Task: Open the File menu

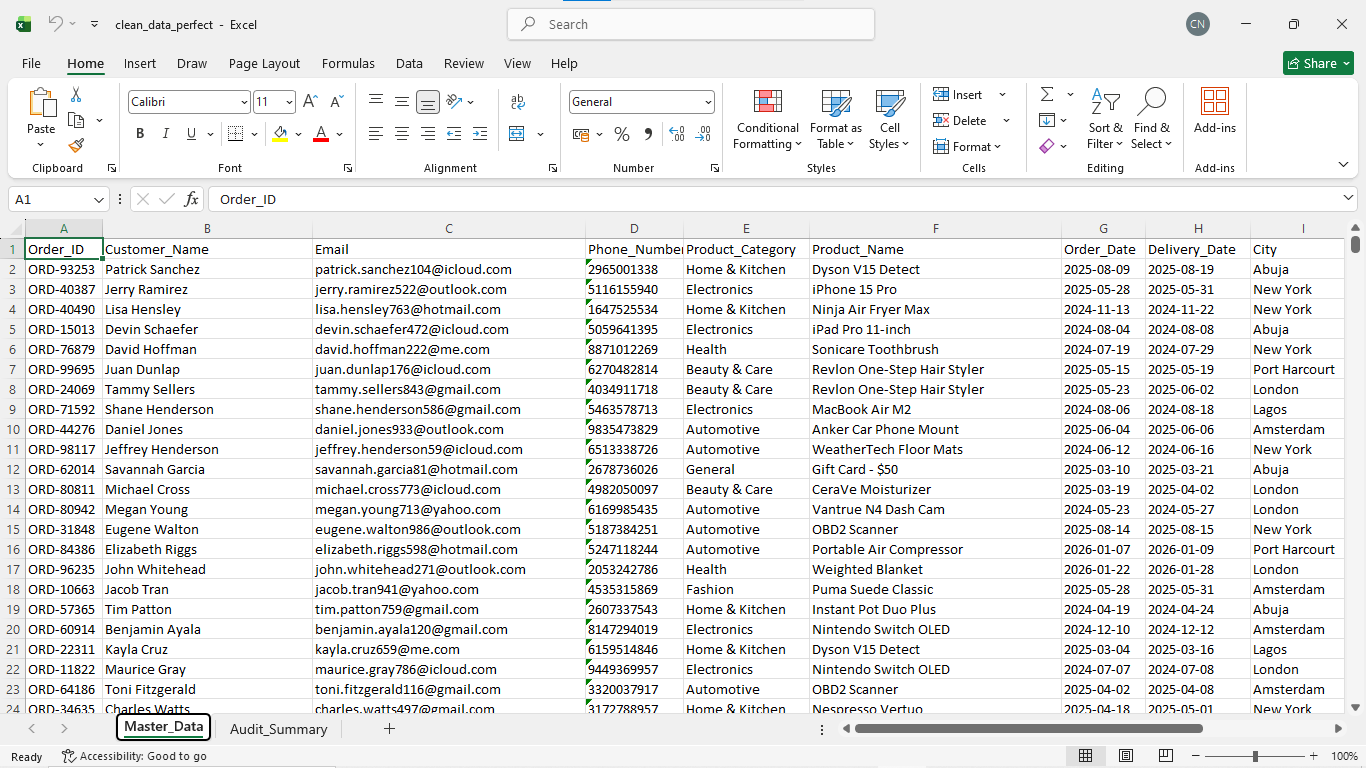Action: click(31, 63)
